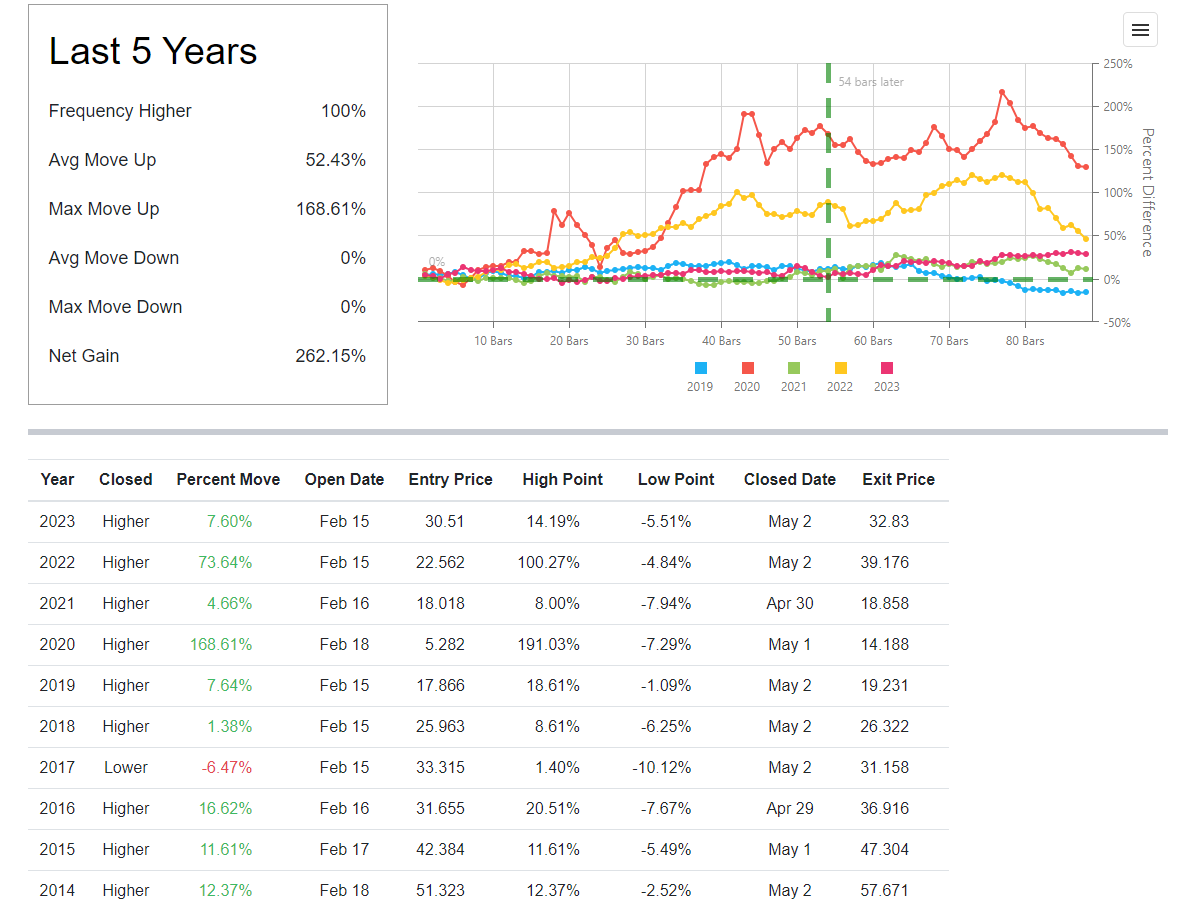1181x903 pixels.
Task: Sort table by Year column header
Action: pyautogui.click(x=57, y=480)
